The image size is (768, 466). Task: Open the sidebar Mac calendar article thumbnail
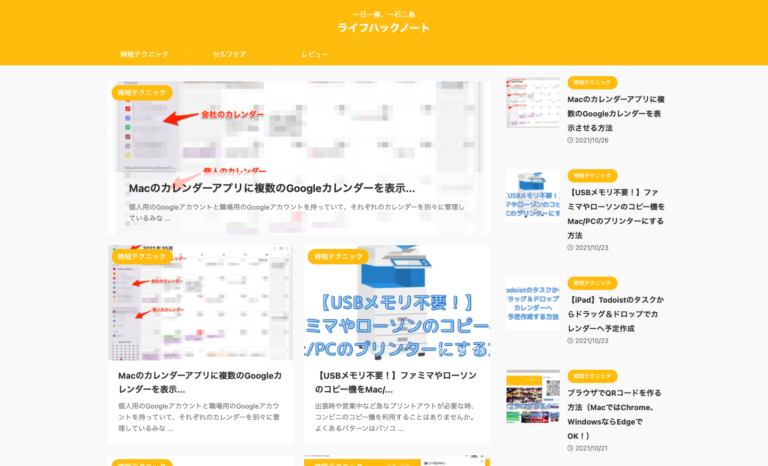coord(533,104)
